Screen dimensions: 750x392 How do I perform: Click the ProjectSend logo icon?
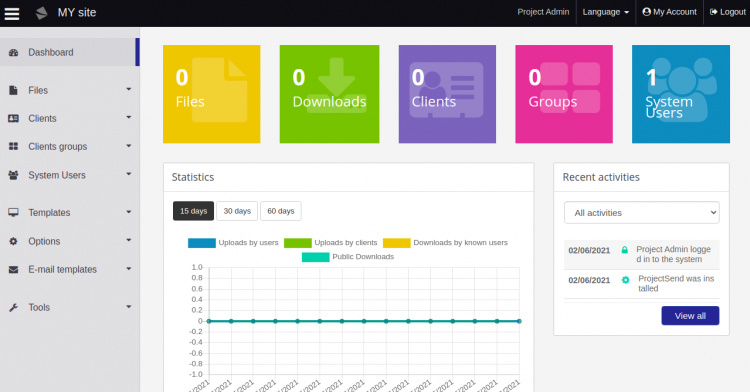pos(42,13)
